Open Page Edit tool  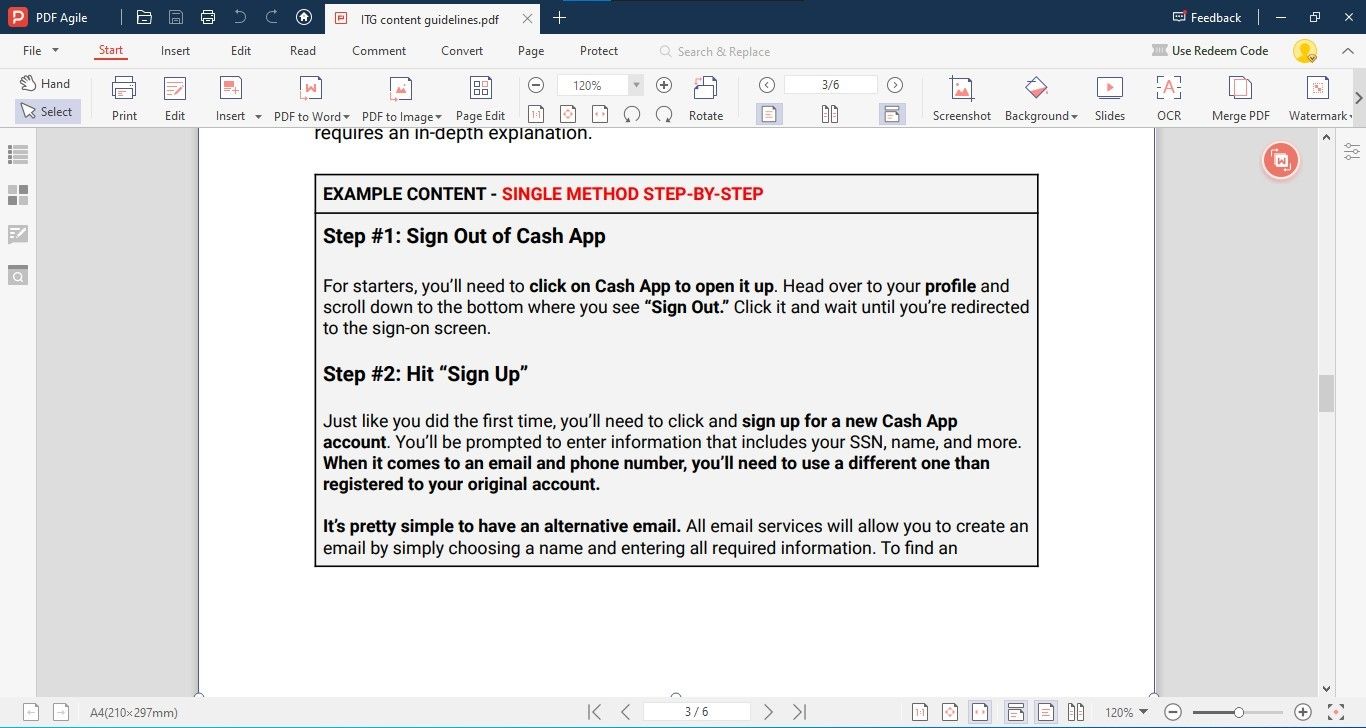pos(480,99)
